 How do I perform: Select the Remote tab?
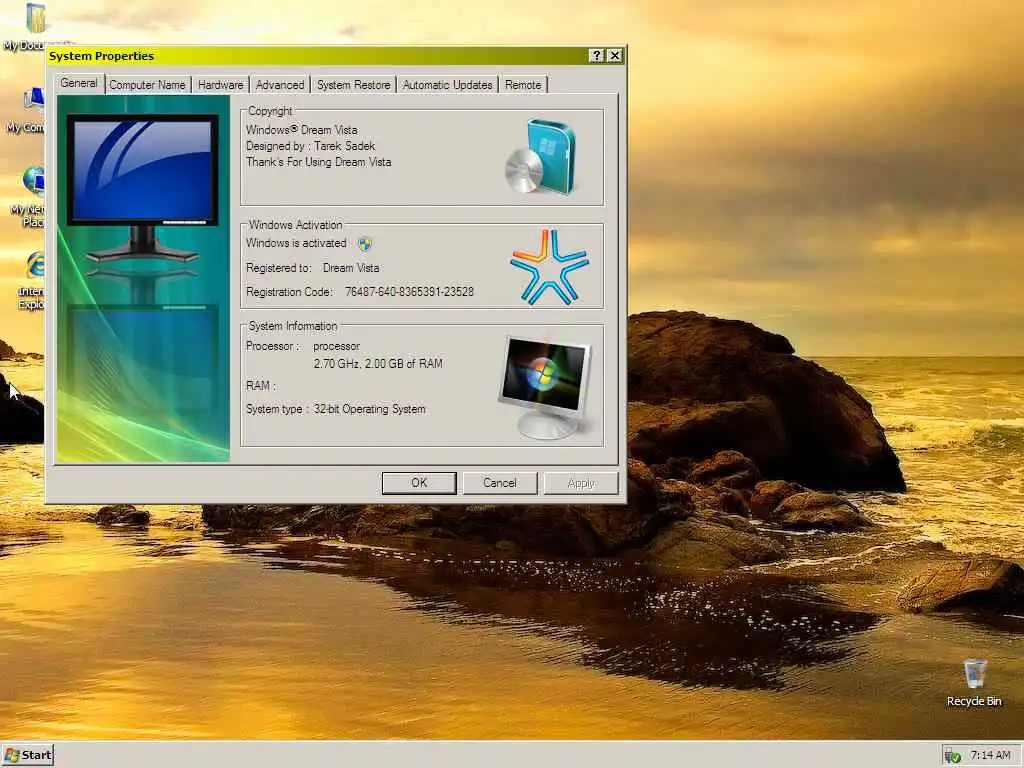click(523, 85)
